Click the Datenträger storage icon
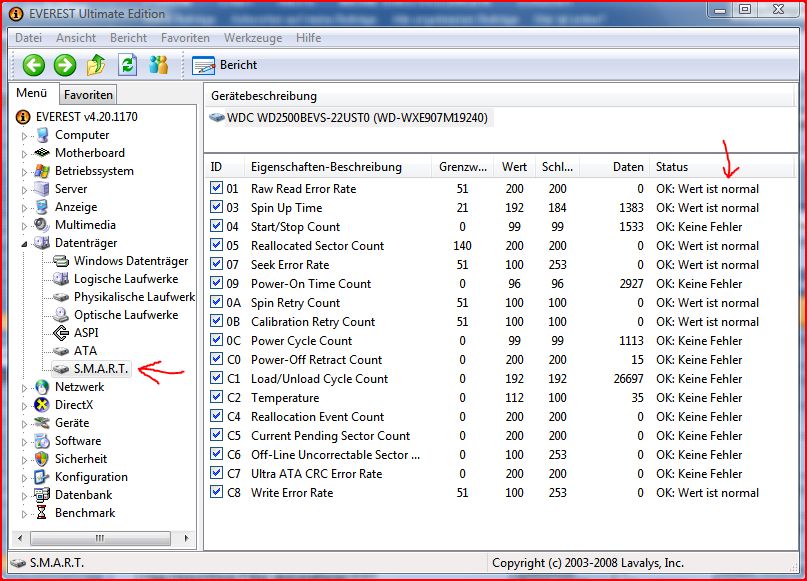Image resolution: width=807 pixels, height=581 pixels. click(x=42, y=243)
